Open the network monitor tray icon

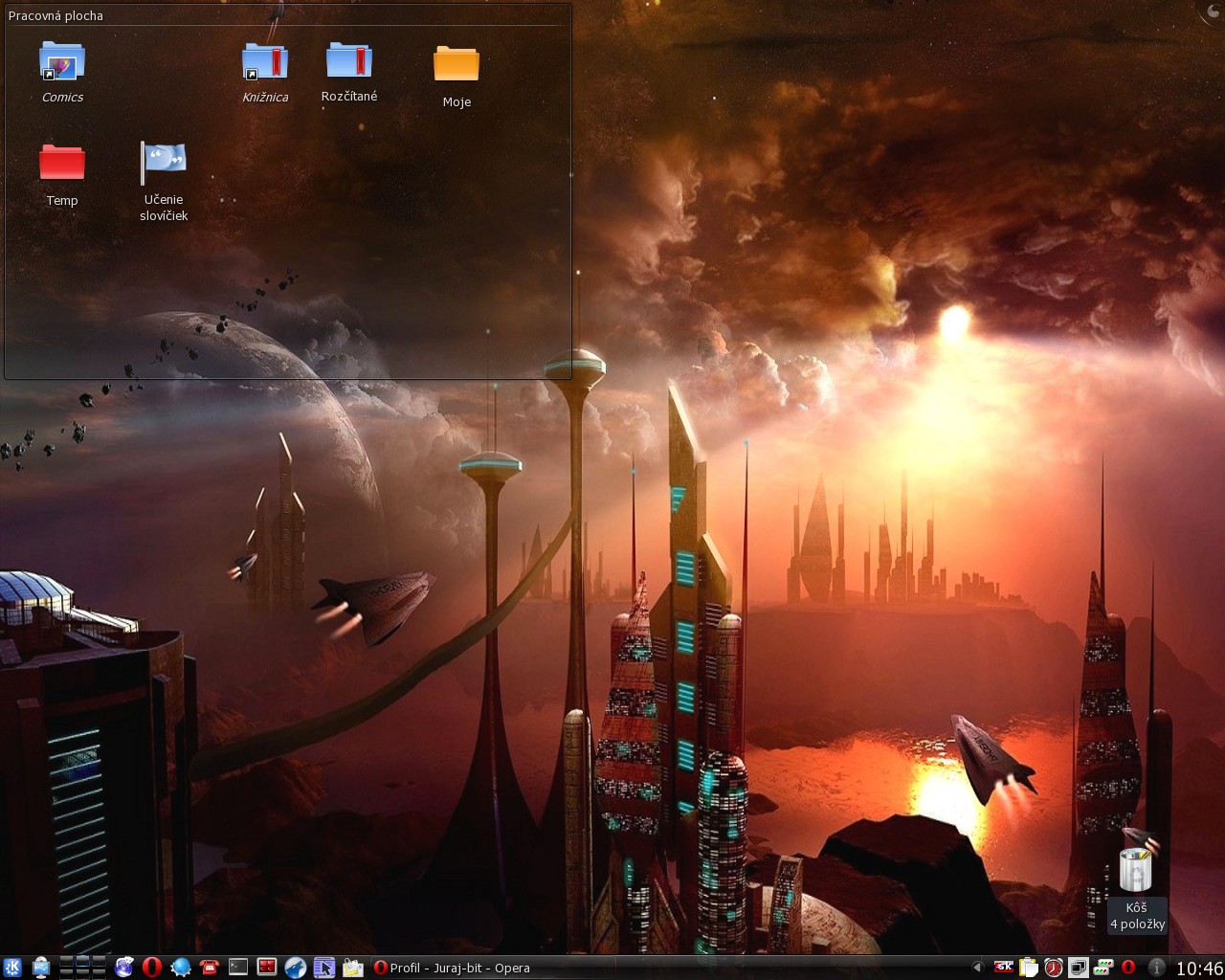pyautogui.click(x=1103, y=968)
